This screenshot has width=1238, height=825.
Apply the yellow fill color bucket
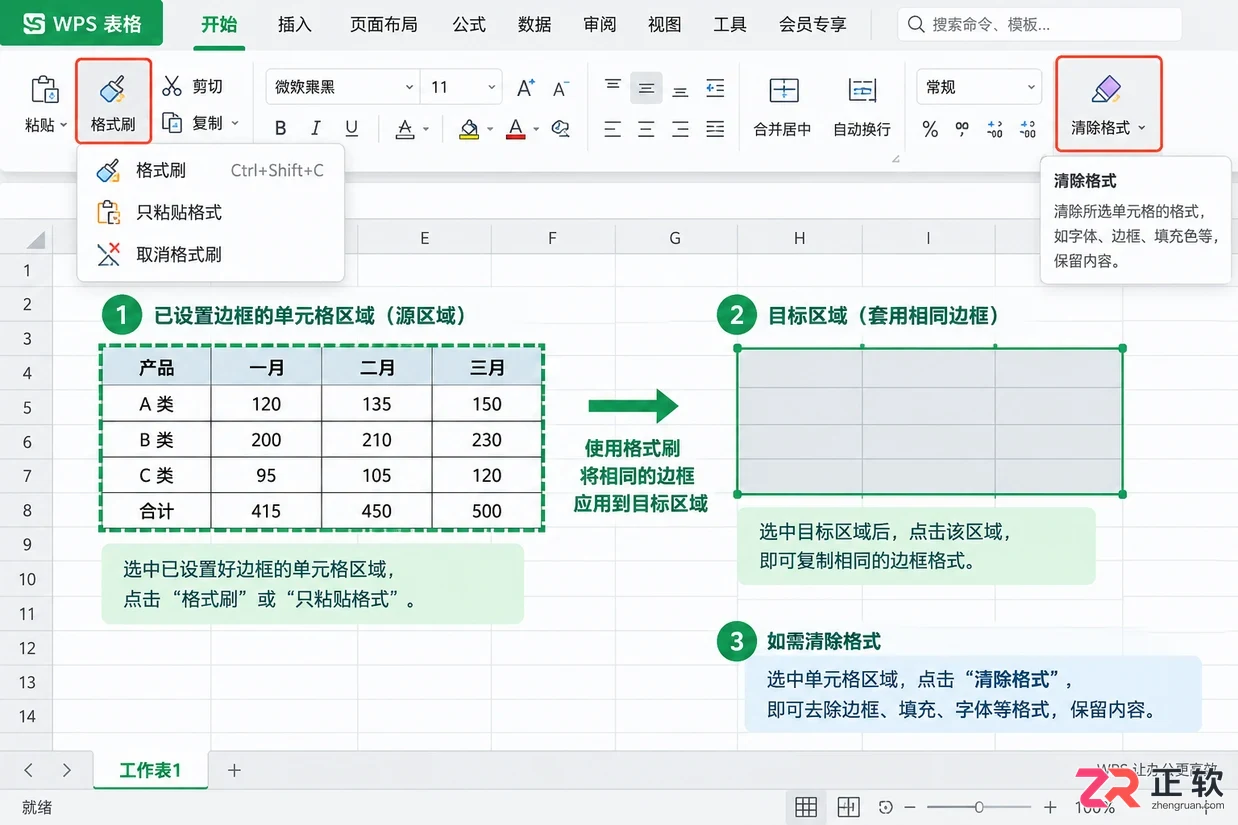click(x=468, y=128)
